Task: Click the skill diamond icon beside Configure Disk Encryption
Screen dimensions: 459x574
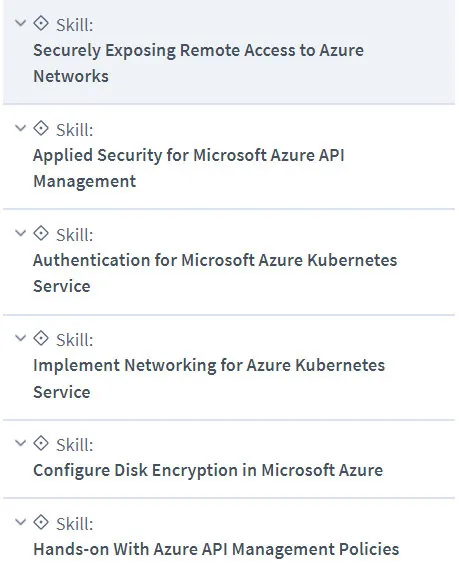Action: 41,443
